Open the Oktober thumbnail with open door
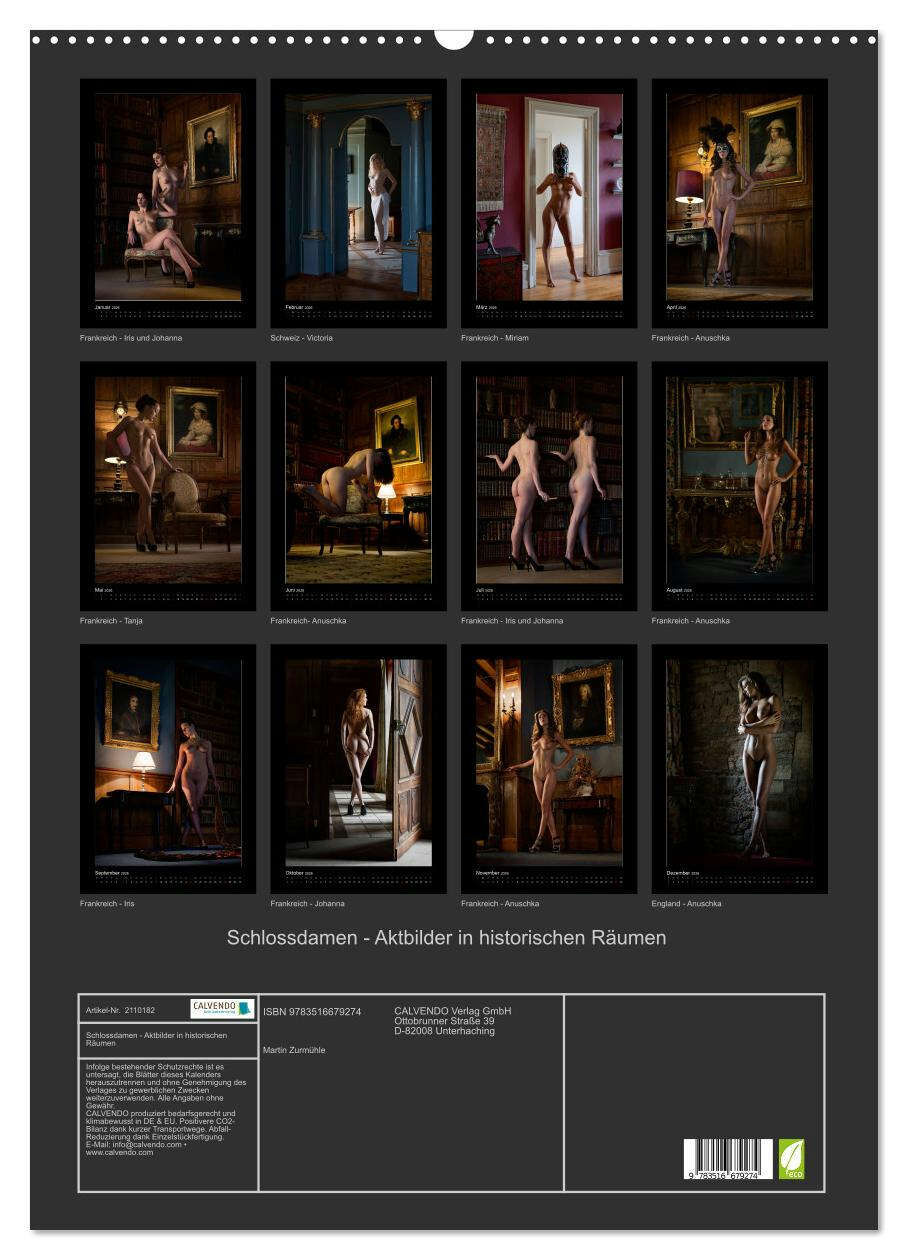The image size is (908, 1260). coord(358,768)
